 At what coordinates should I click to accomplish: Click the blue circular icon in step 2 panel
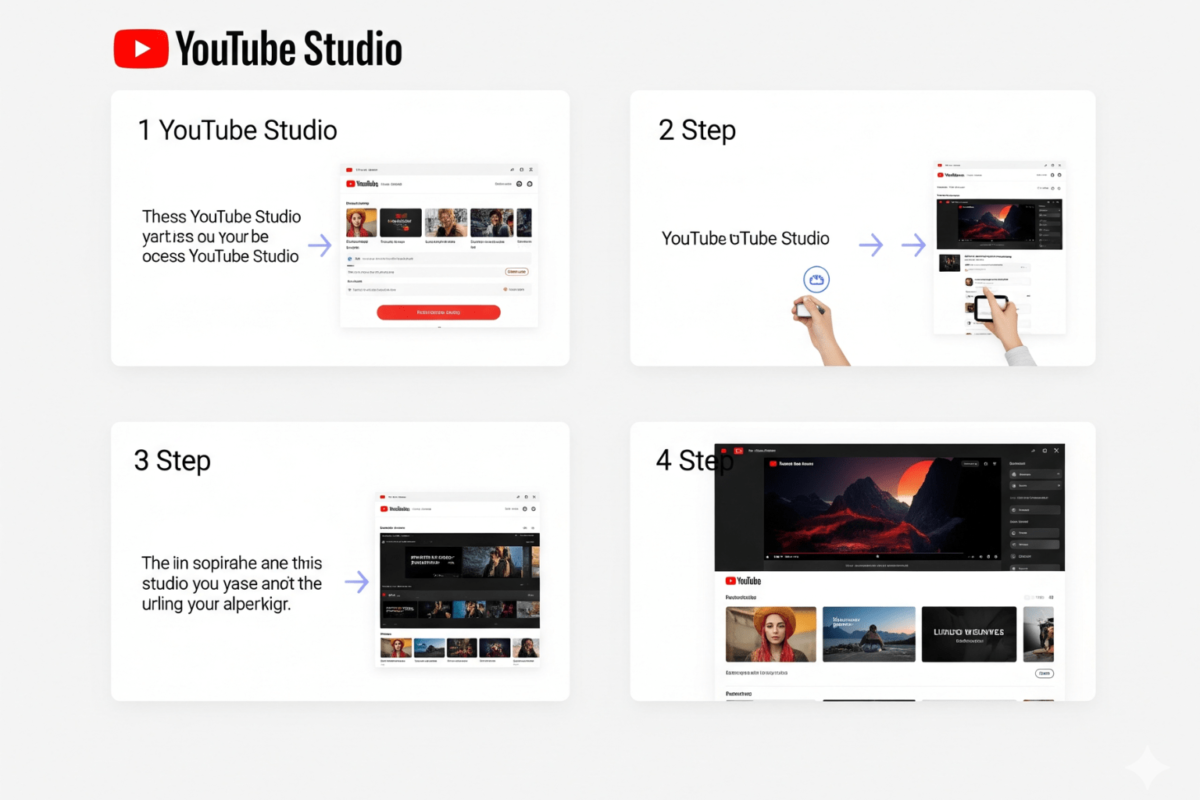click(816, 279)
